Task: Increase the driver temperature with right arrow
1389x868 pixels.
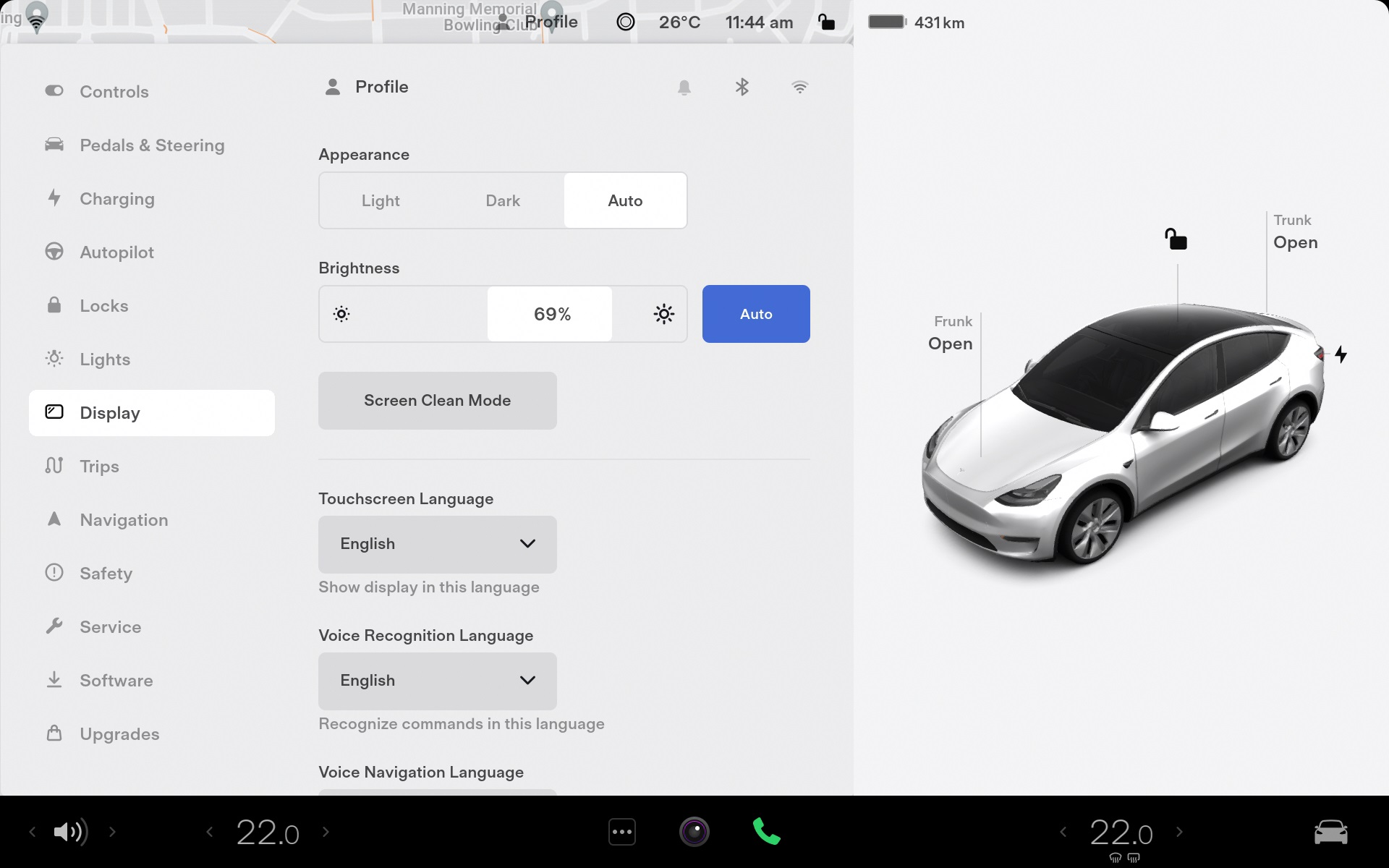Action: (326, 832)
